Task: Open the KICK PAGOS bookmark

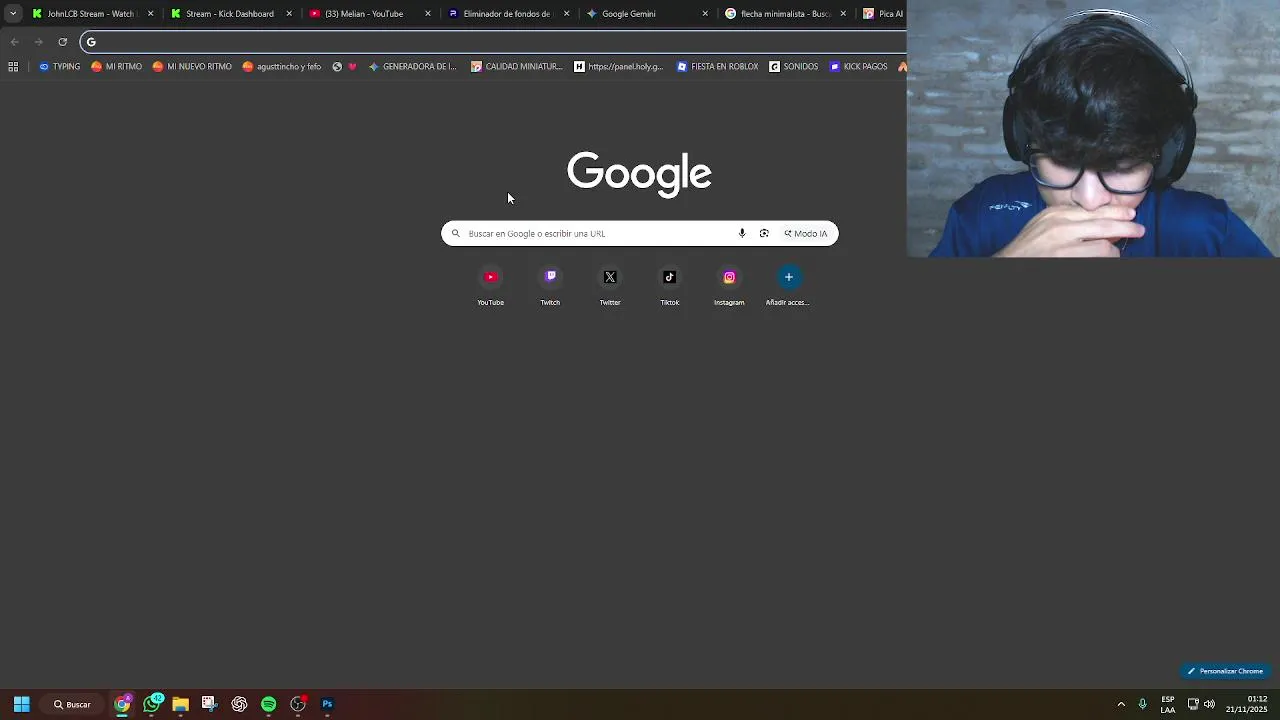Action: pos(858,67)
